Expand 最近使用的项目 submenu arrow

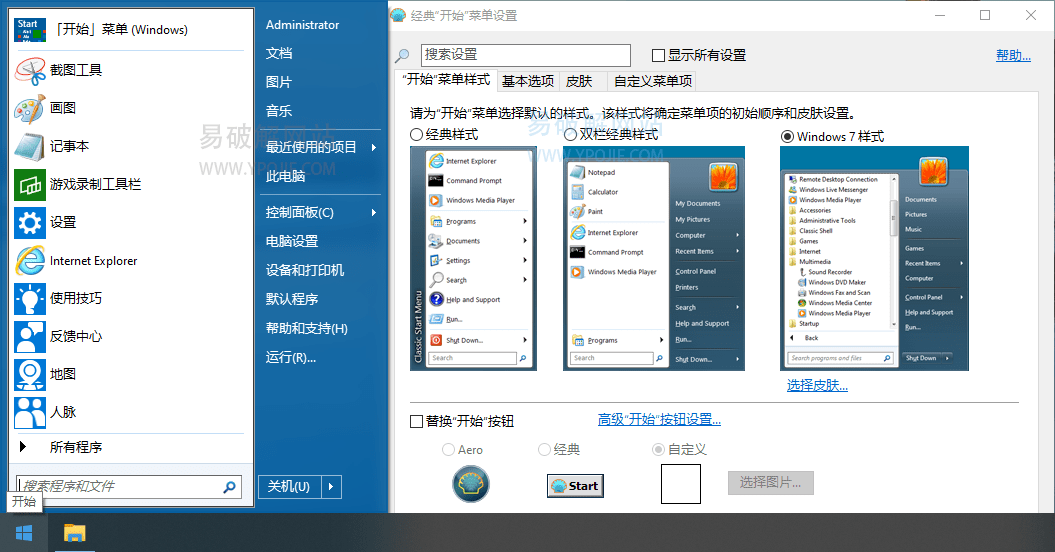374,147
